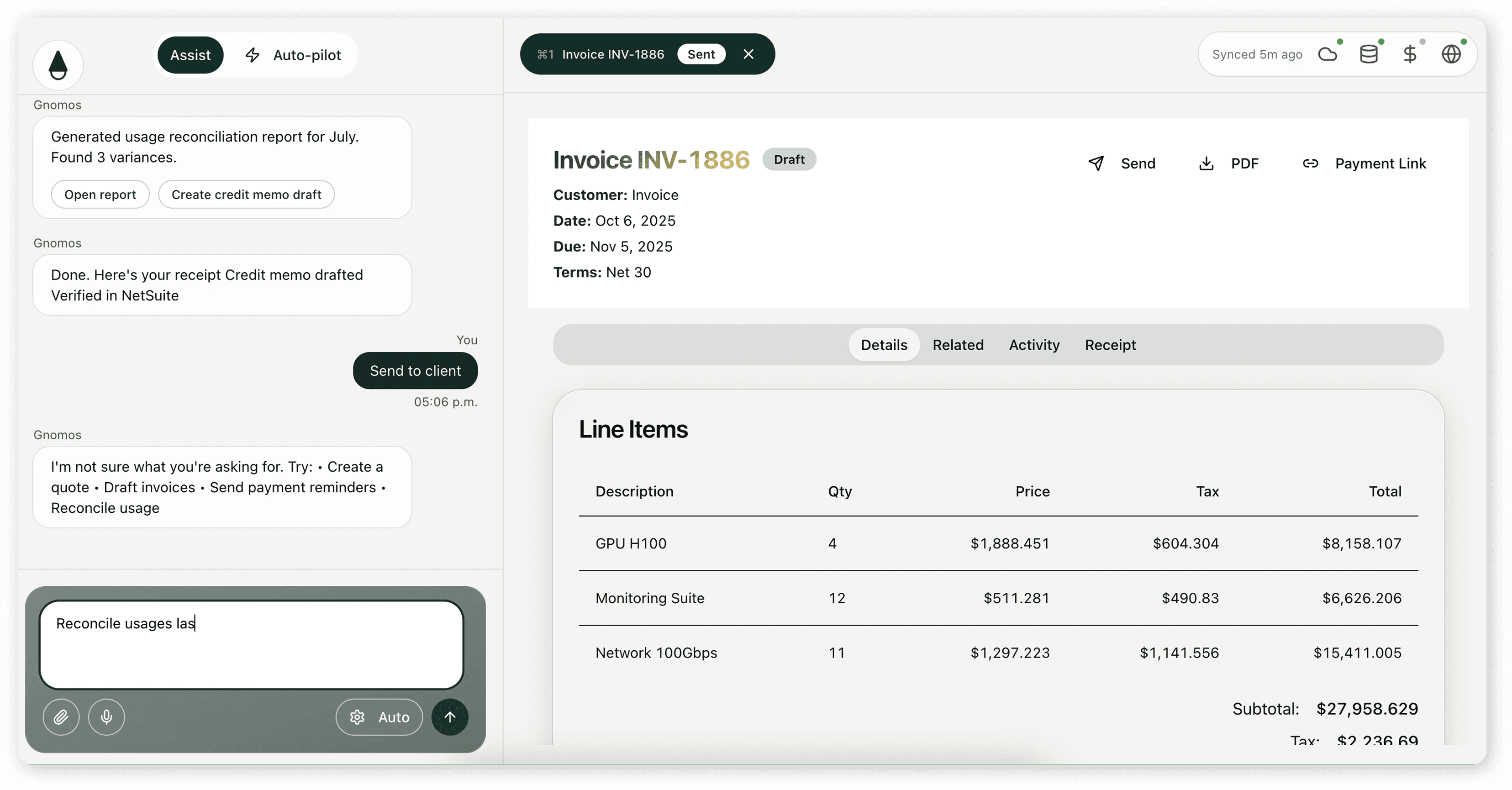Submit message with up-arrow send icon
Screen dimensions: 1512x790
pos(450,716)
